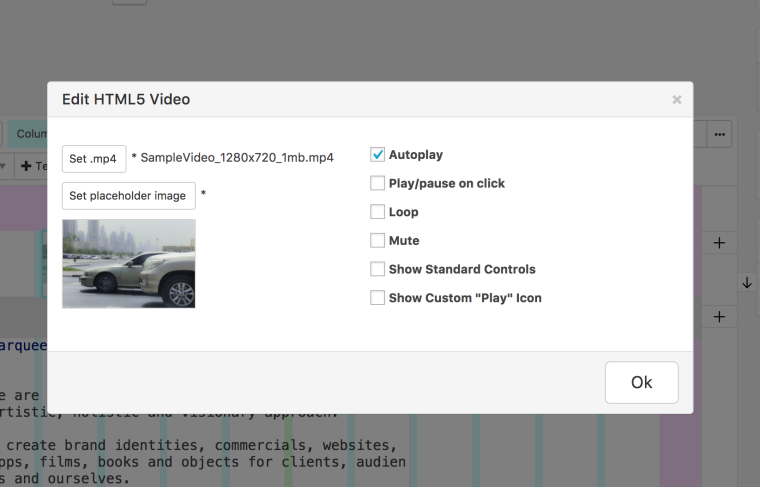The height and width of the screenshot is (487, 760).
Task: Click the upper plus icon on right edge
Action: pyautogui.click(x=719, y=243)
